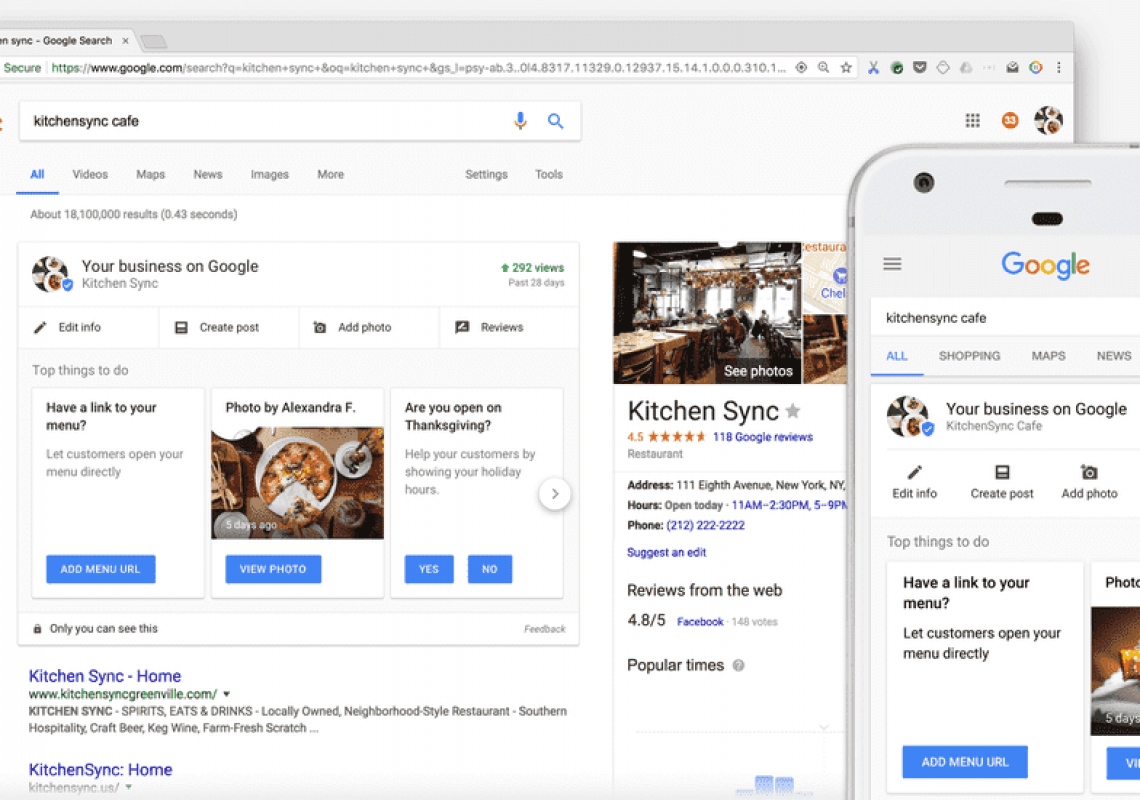Select NEWS tab on phone
The width and height of the screenshot is (1140, 800).
pos(1114,356)
